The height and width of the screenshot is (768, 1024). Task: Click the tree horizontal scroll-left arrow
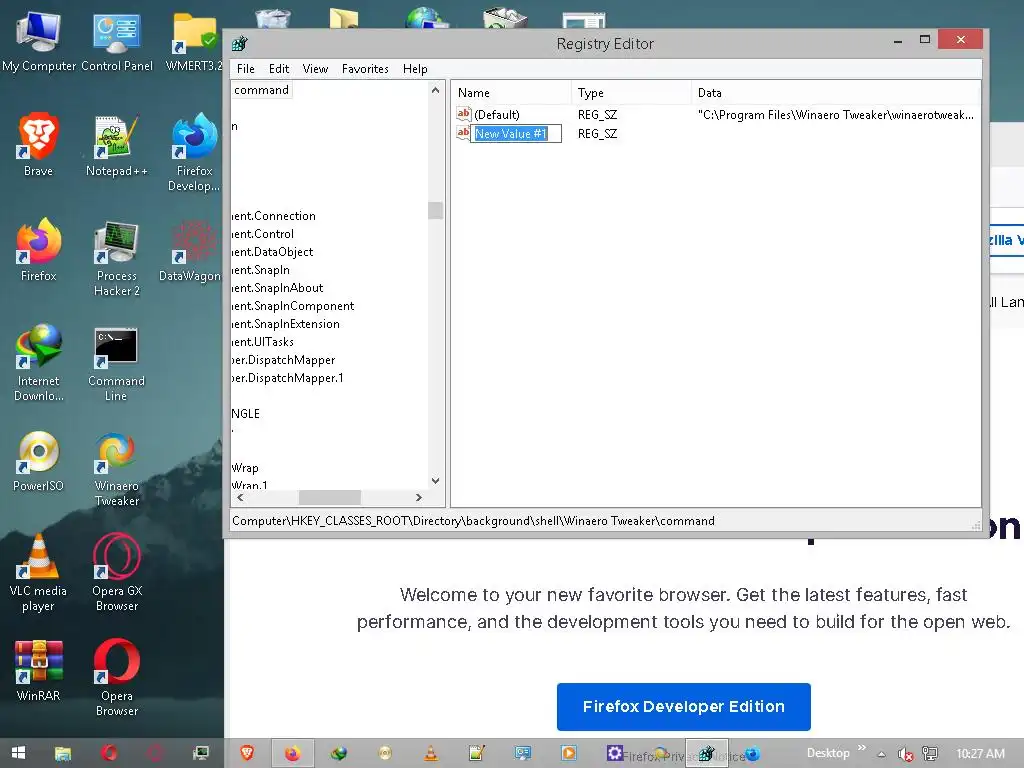pyautogui.click(x=240, y=498)
